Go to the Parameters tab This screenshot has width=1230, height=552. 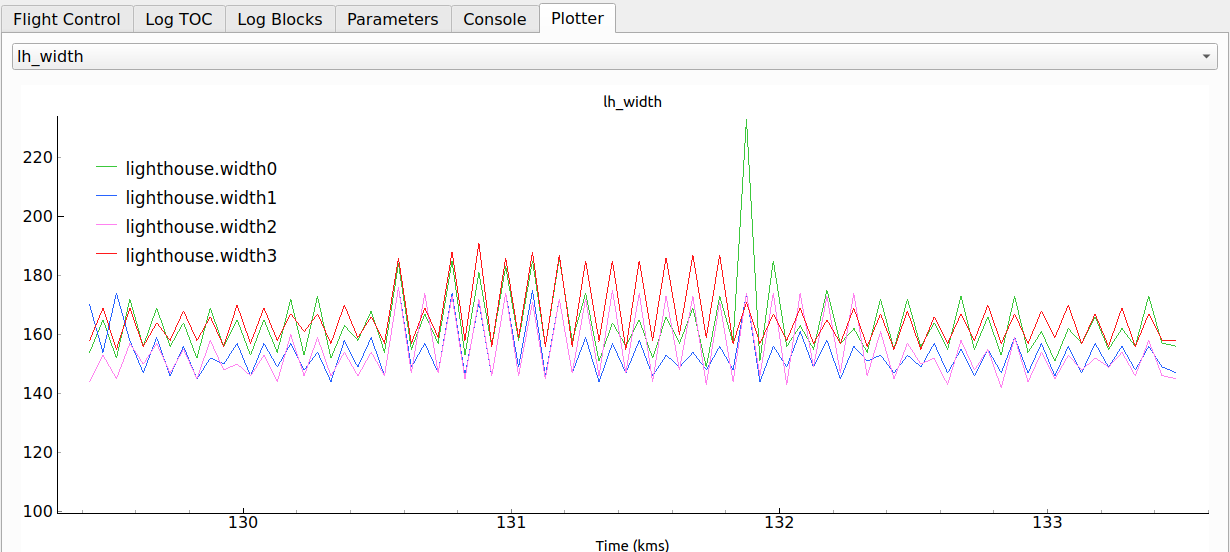coord(392,19)
